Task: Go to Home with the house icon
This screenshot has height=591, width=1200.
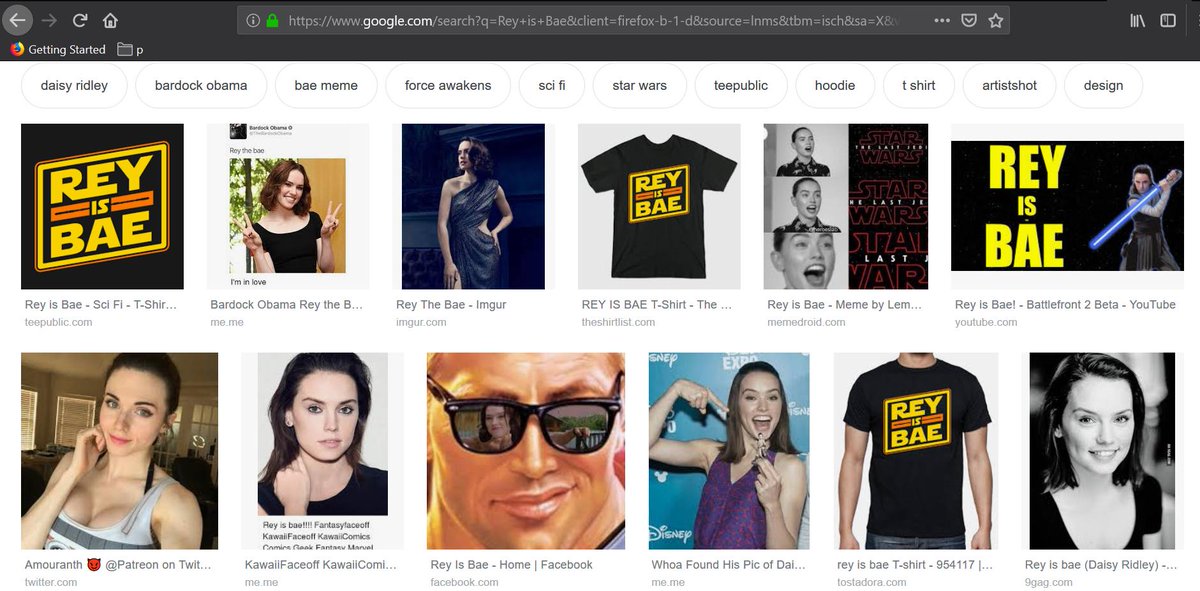Action: click(x=110, y=20)
